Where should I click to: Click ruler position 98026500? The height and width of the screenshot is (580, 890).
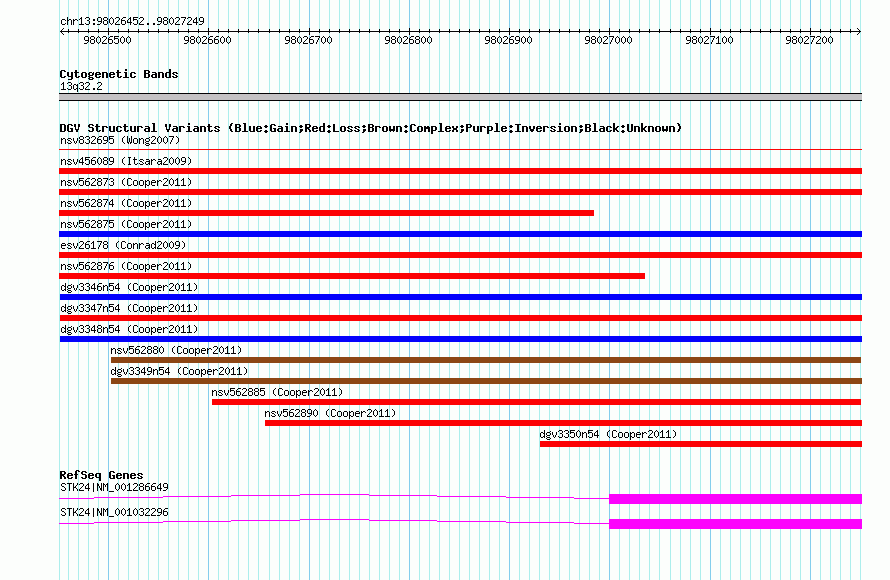[107, 40]
